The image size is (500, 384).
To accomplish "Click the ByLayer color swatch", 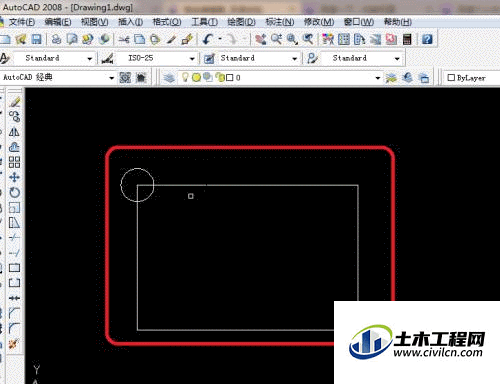I will pyautogui.click(x=451, y=78).
